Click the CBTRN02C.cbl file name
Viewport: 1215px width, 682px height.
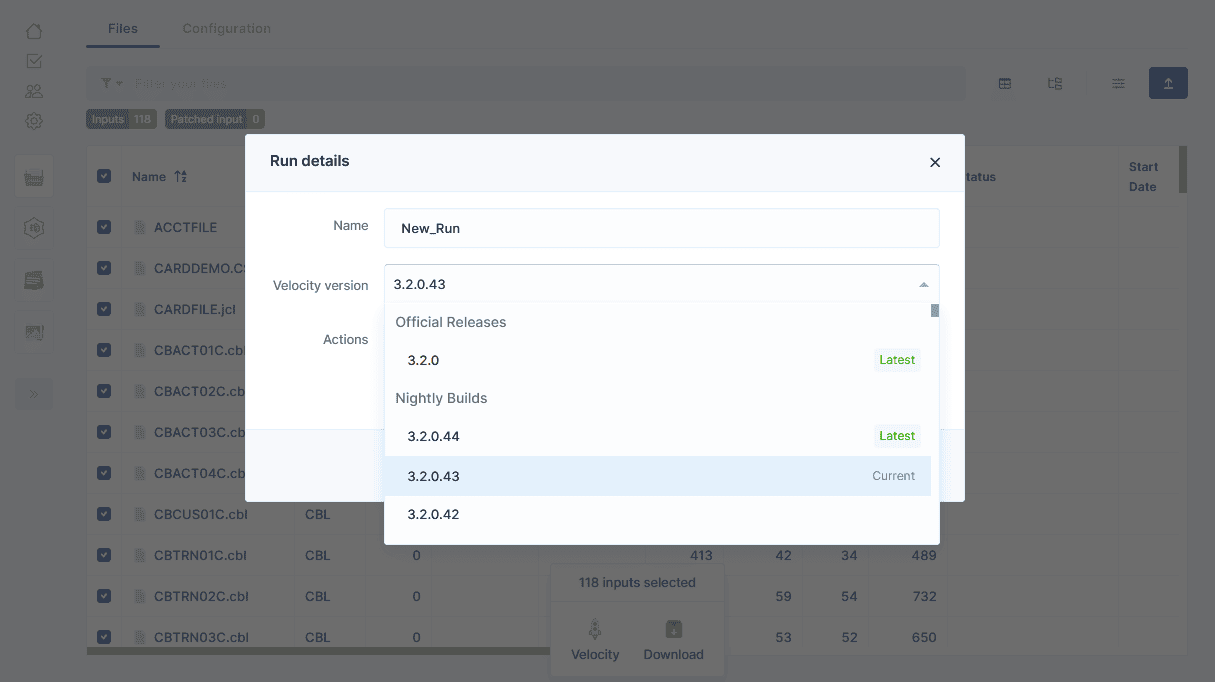pyautogui.click(x=201, y=596)
